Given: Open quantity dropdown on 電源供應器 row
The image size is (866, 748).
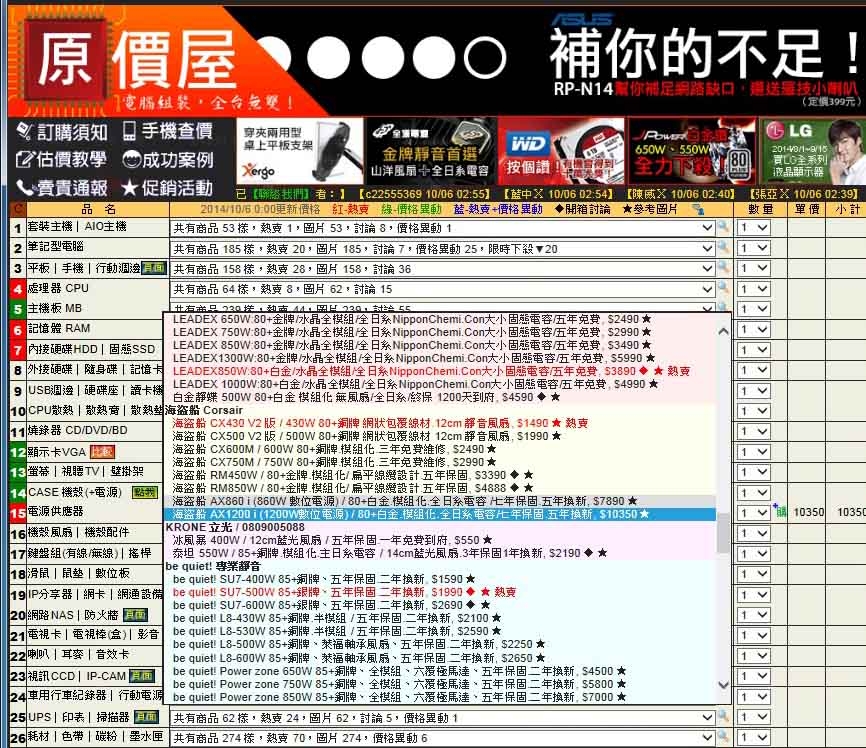Looking at the screenshot, I should click(x=753, y=513).
